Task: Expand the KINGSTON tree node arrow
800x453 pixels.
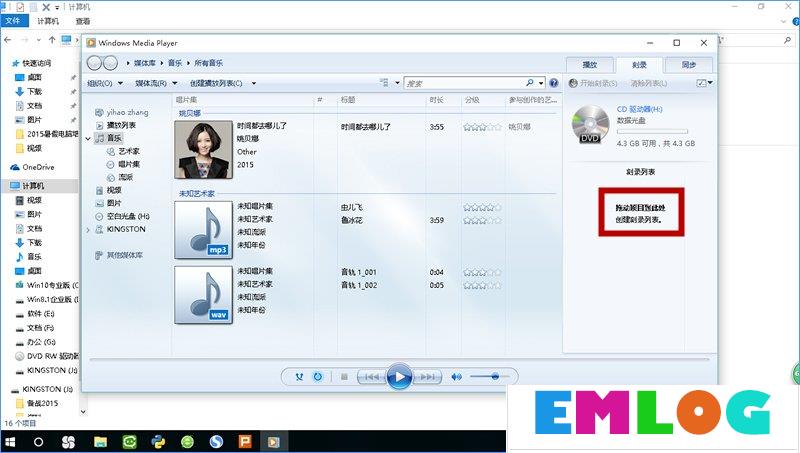Action: coord(88,230)
